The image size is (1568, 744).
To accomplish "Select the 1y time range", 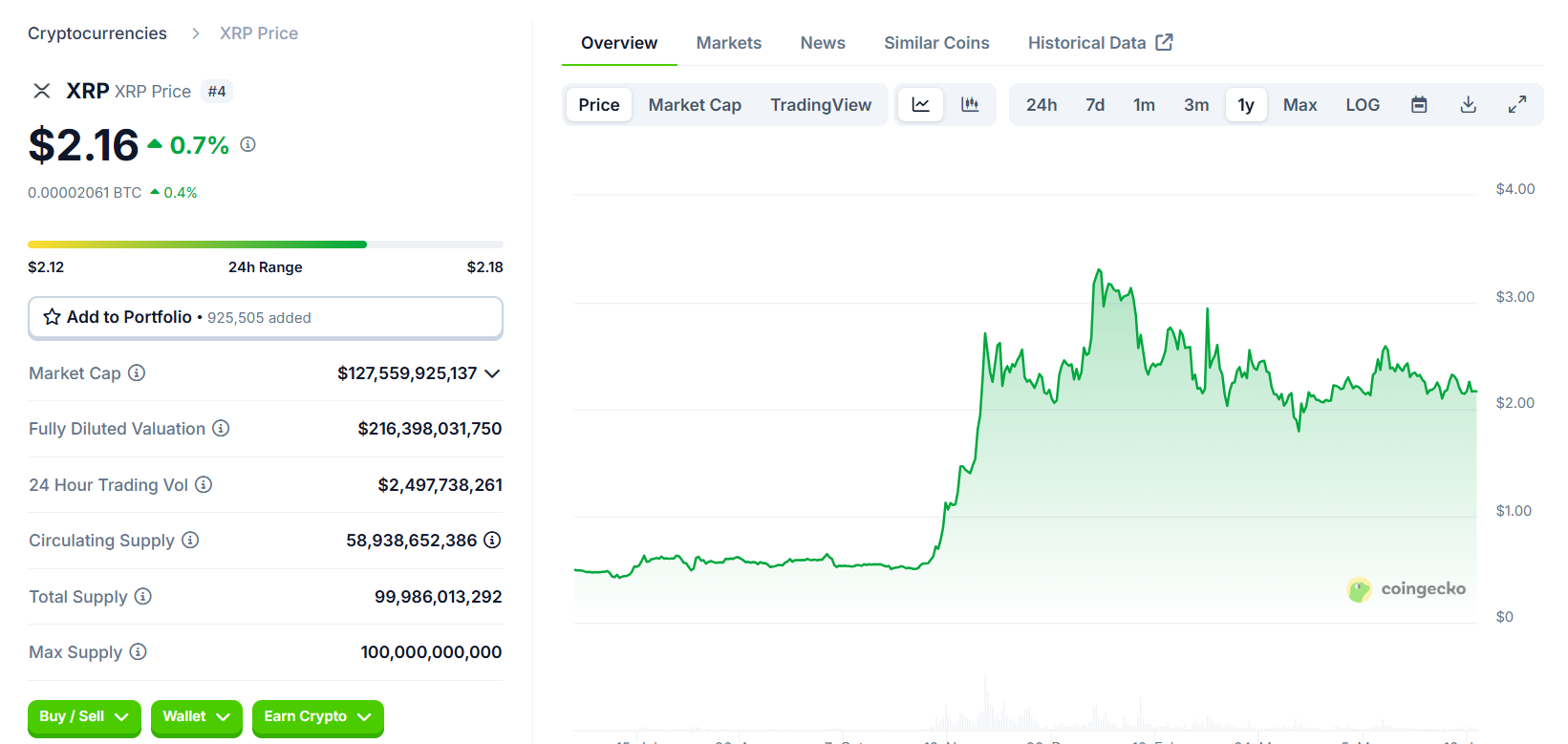I will 1246,105.
